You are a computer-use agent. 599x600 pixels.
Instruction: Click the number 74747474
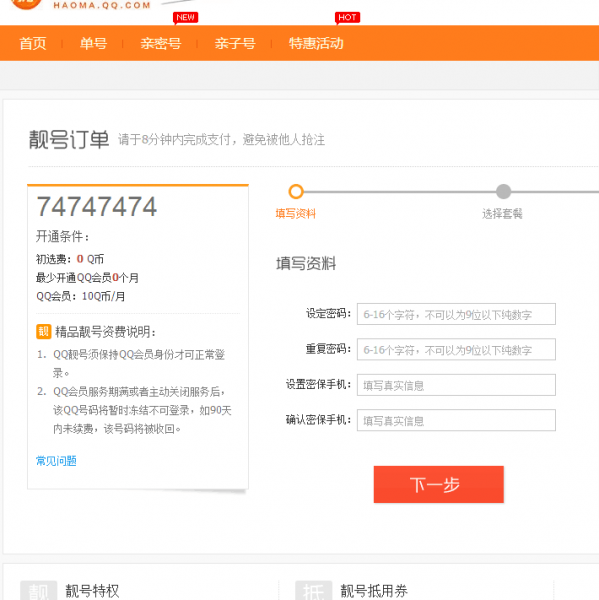tap(96, 207)
